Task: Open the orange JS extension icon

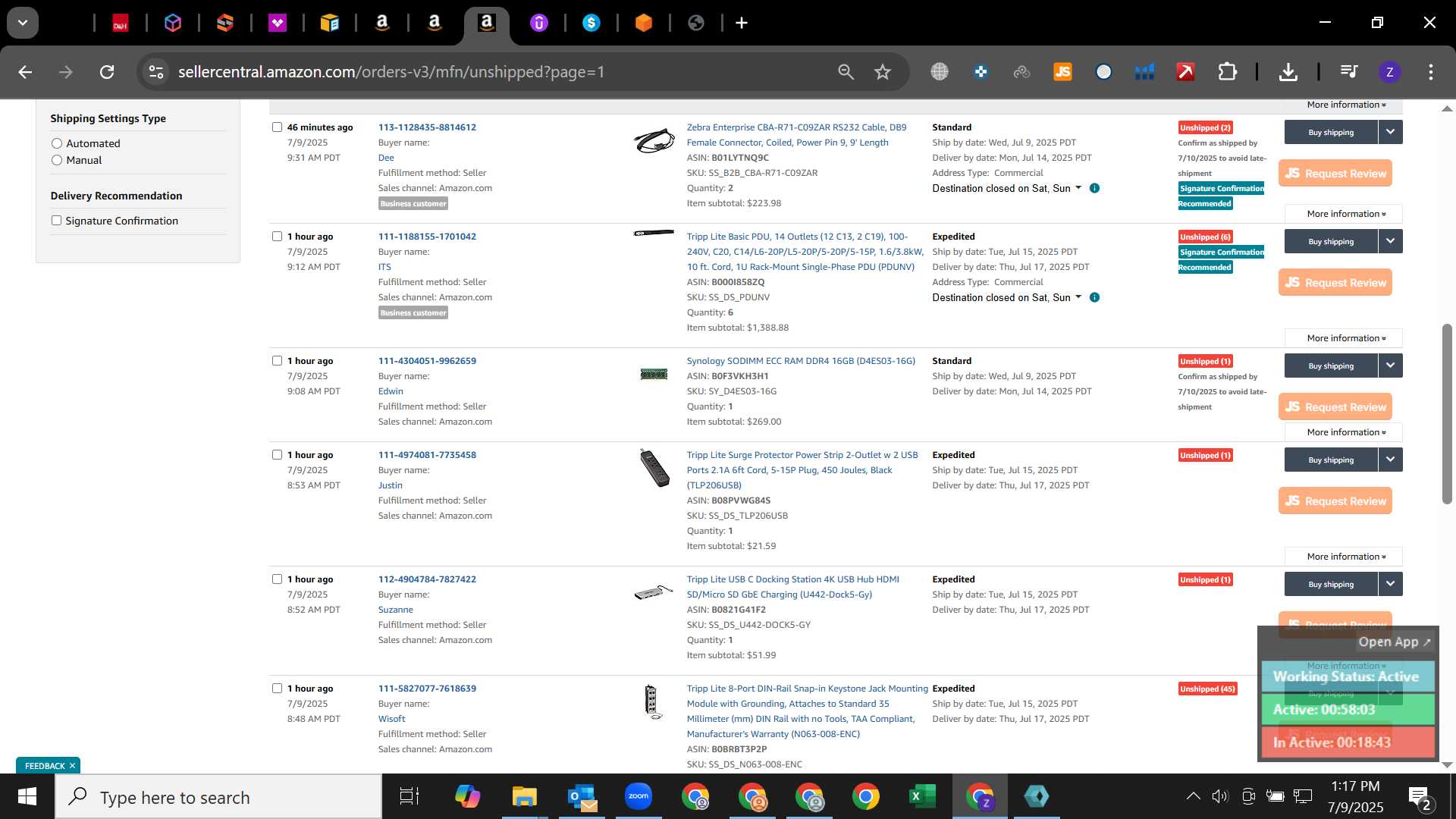Action: click(x=1062, y=72)
